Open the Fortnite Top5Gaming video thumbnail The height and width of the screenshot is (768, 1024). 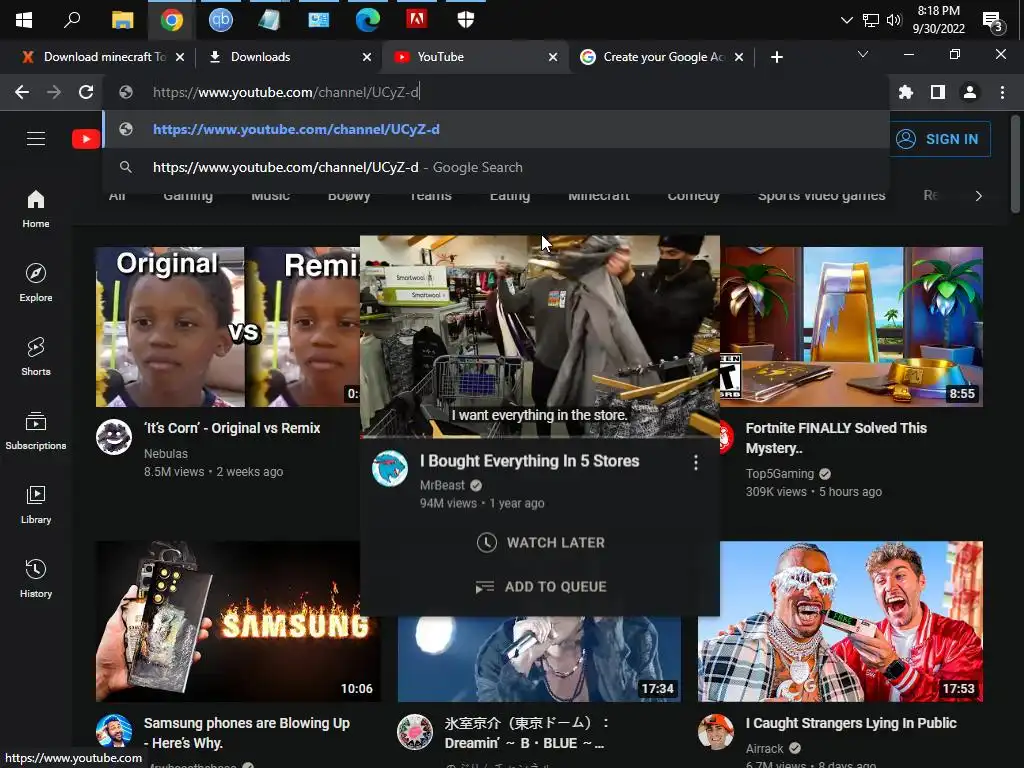(x=852, y=327)
